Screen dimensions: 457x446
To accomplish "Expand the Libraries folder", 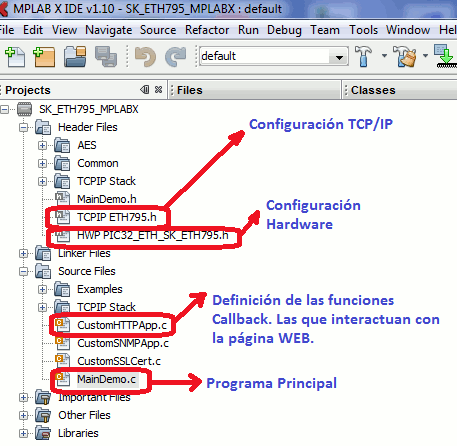I will pyautogui.click(x=23, y=433).
